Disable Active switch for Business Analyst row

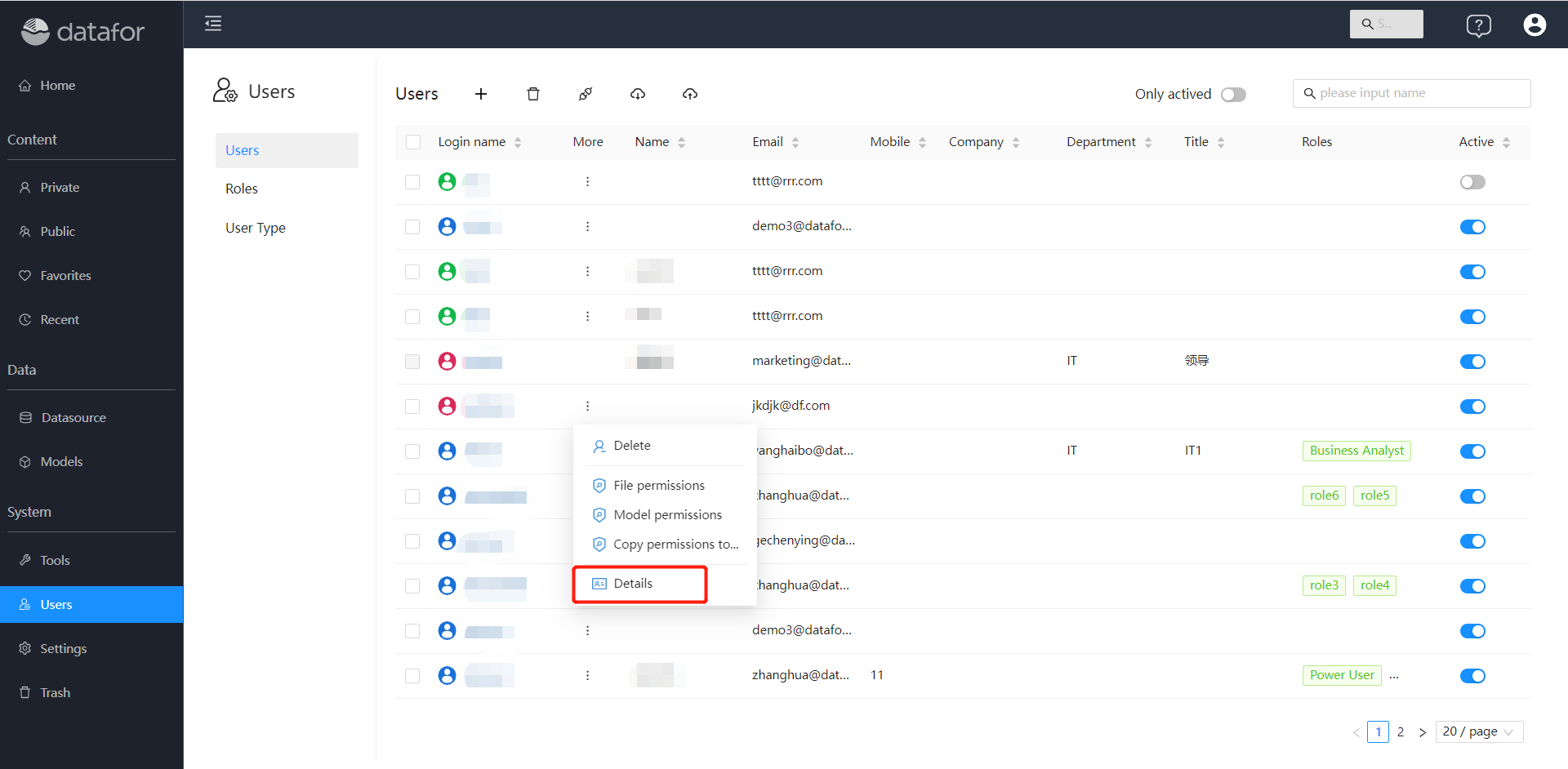click(x=1472, y=451)
